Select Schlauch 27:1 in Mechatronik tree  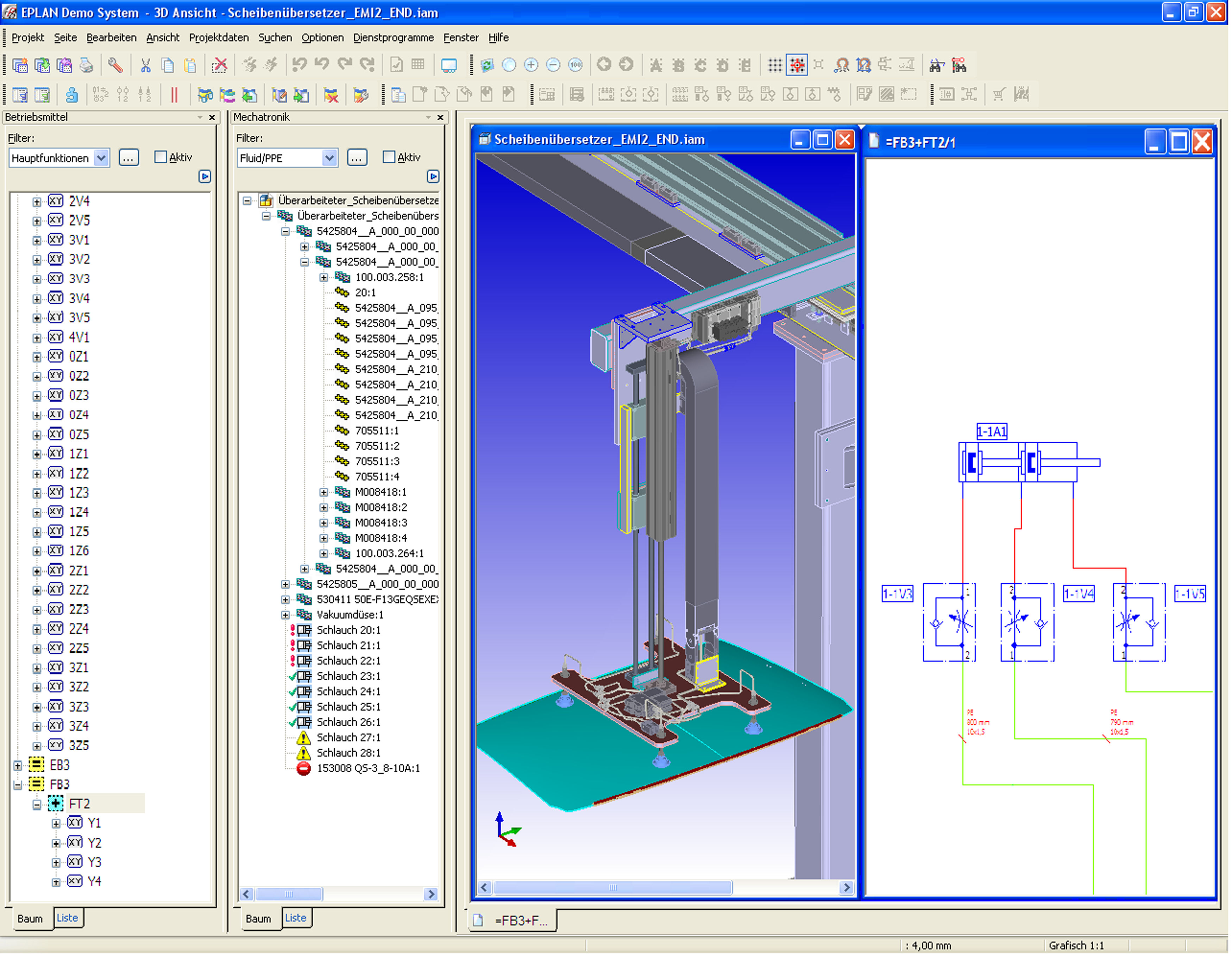point(348,737)
